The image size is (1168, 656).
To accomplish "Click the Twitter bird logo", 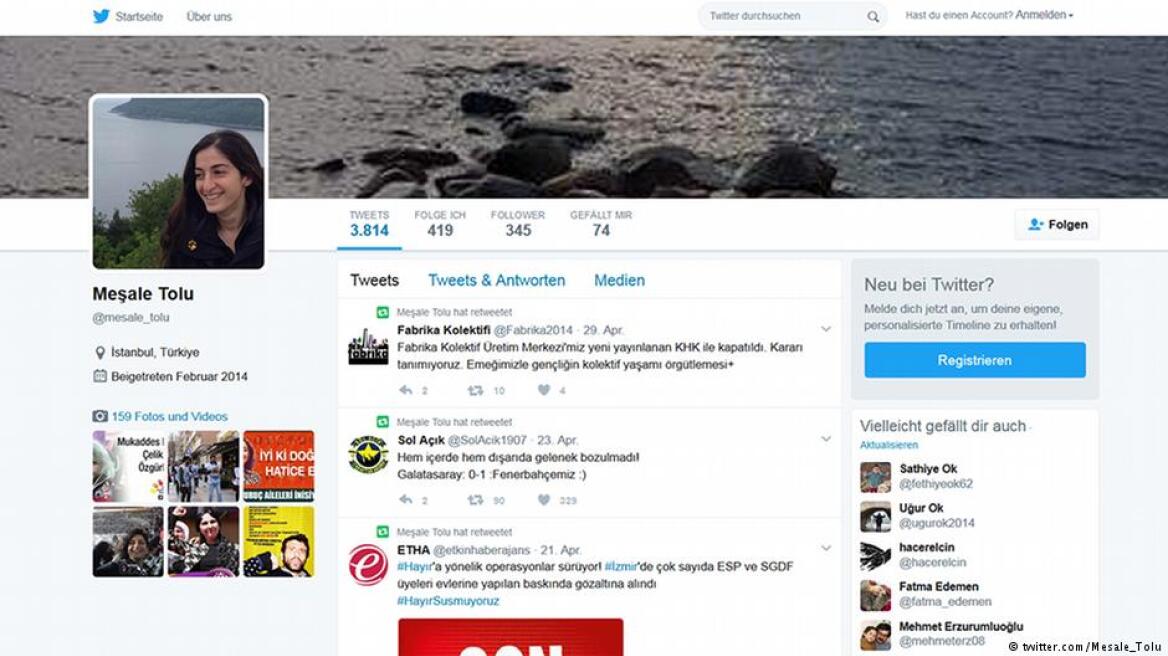I will 101,16.
